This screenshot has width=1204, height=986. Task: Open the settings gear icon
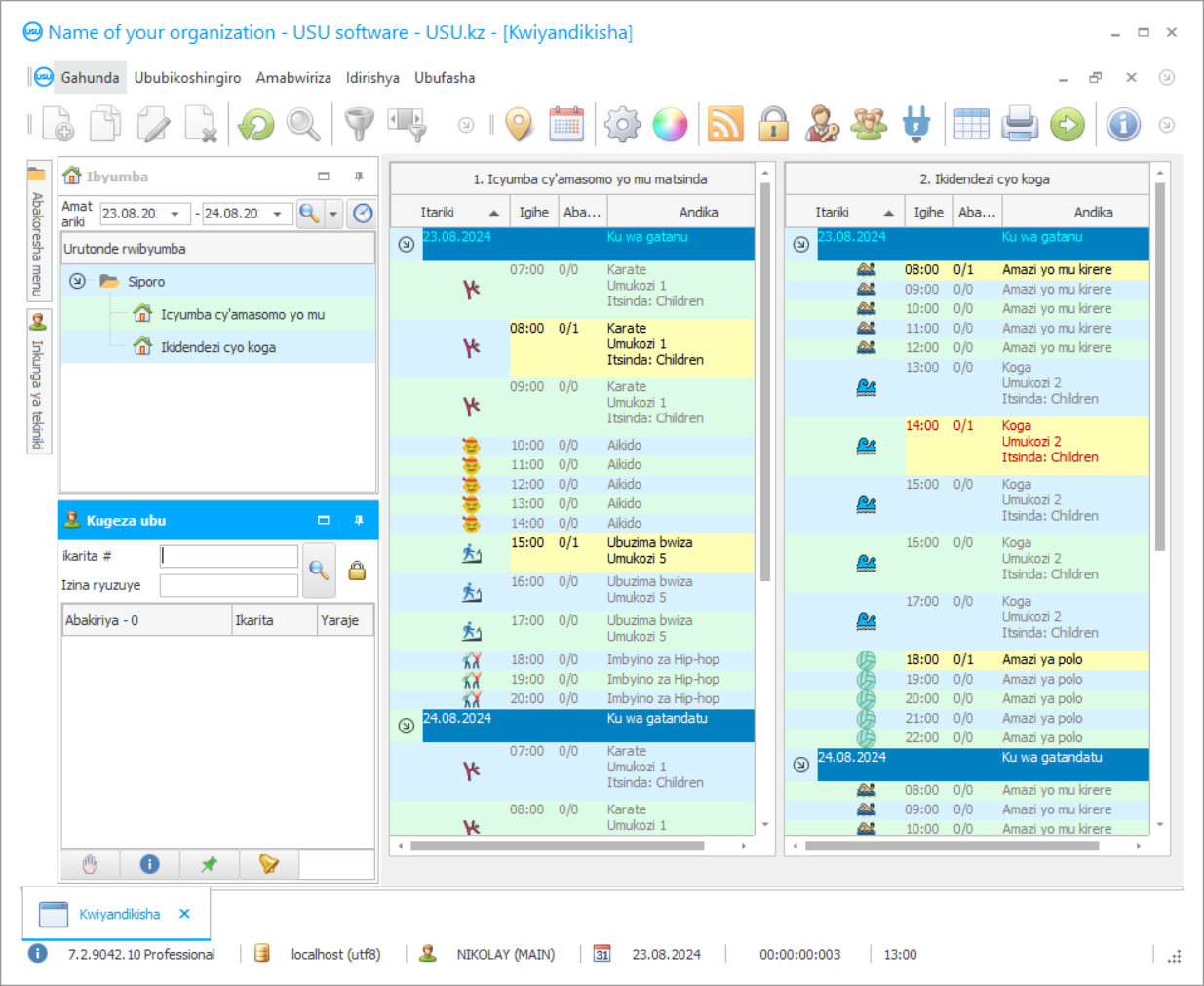622,125
